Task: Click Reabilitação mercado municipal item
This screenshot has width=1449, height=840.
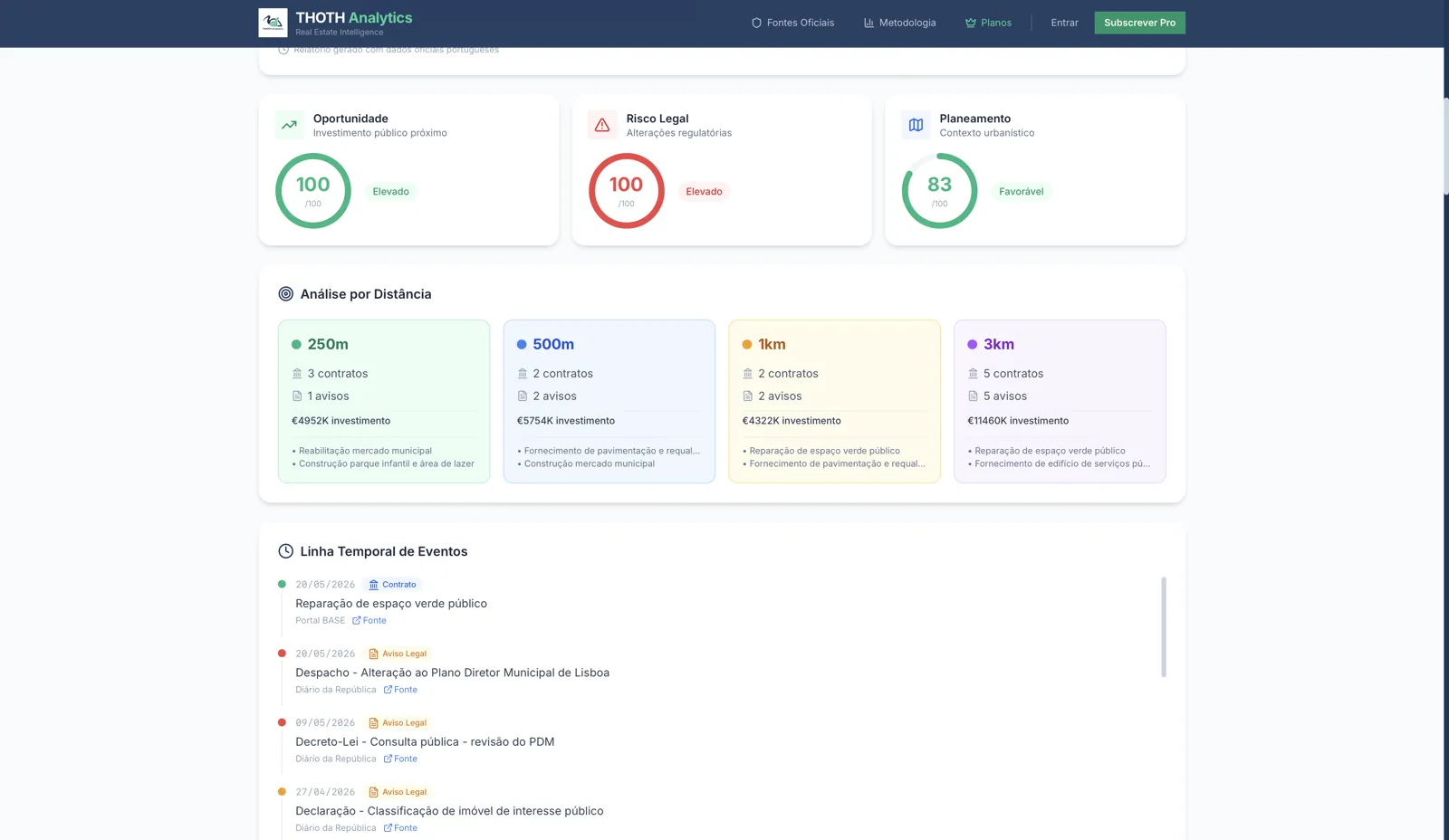Action: click(x=362, y=451)
